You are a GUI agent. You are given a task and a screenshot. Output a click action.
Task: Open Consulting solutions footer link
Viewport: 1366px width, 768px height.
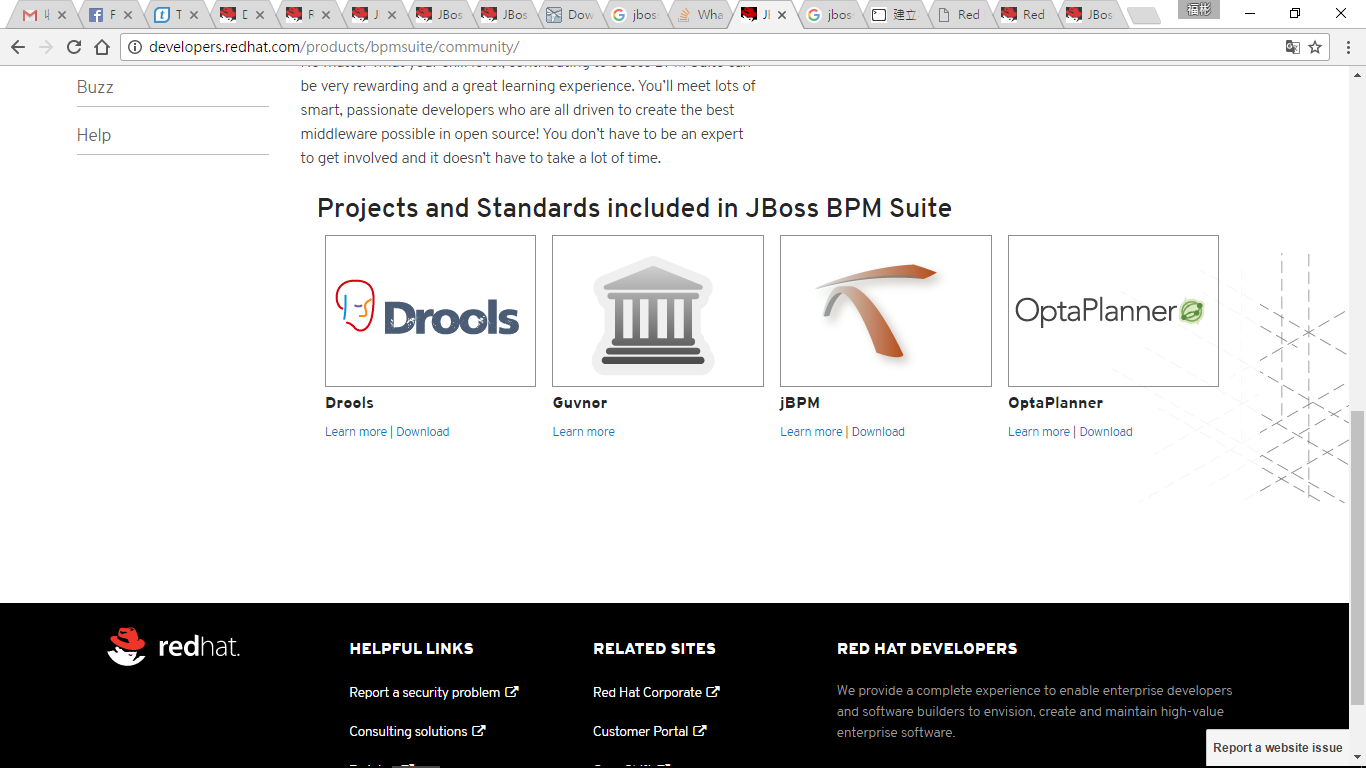pyautogui.click(x=408, y=731)
